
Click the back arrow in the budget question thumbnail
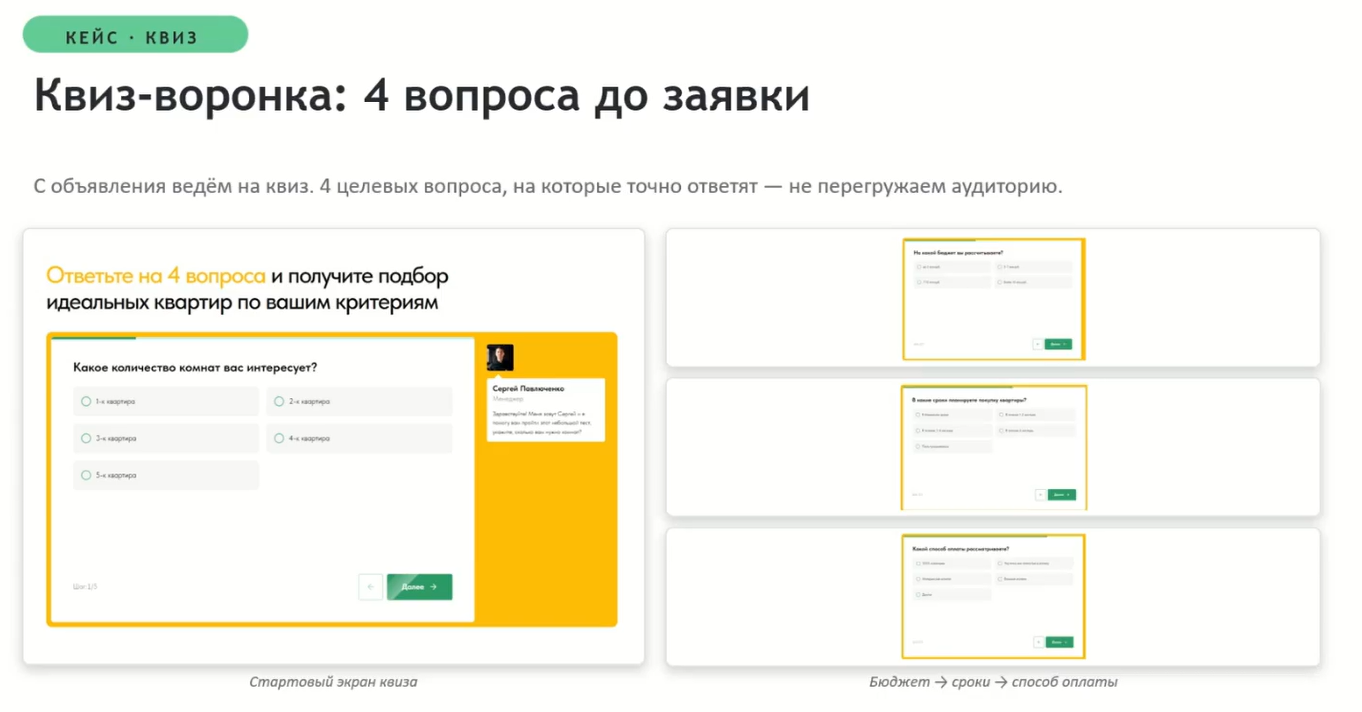click(1038, 344)
